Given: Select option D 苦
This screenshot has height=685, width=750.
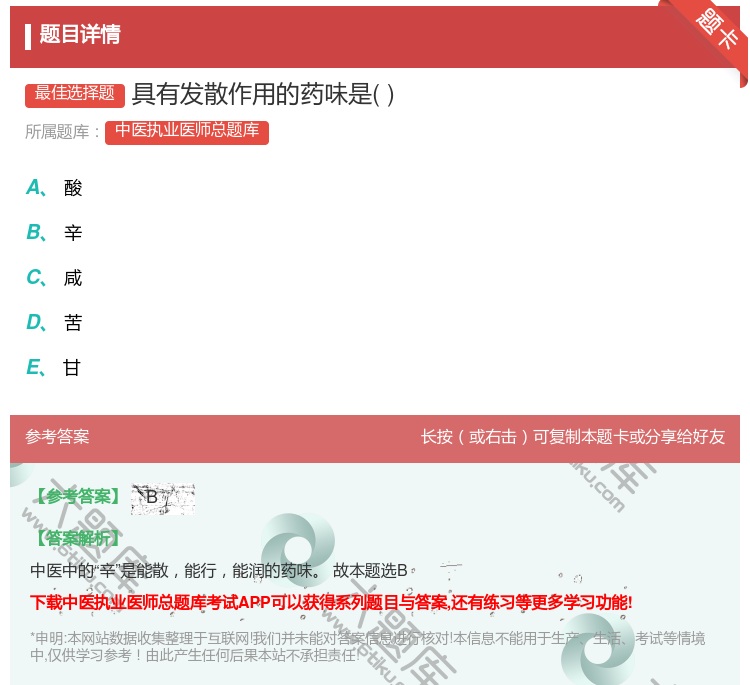Looking at the screenshot, I should point(72,323).
